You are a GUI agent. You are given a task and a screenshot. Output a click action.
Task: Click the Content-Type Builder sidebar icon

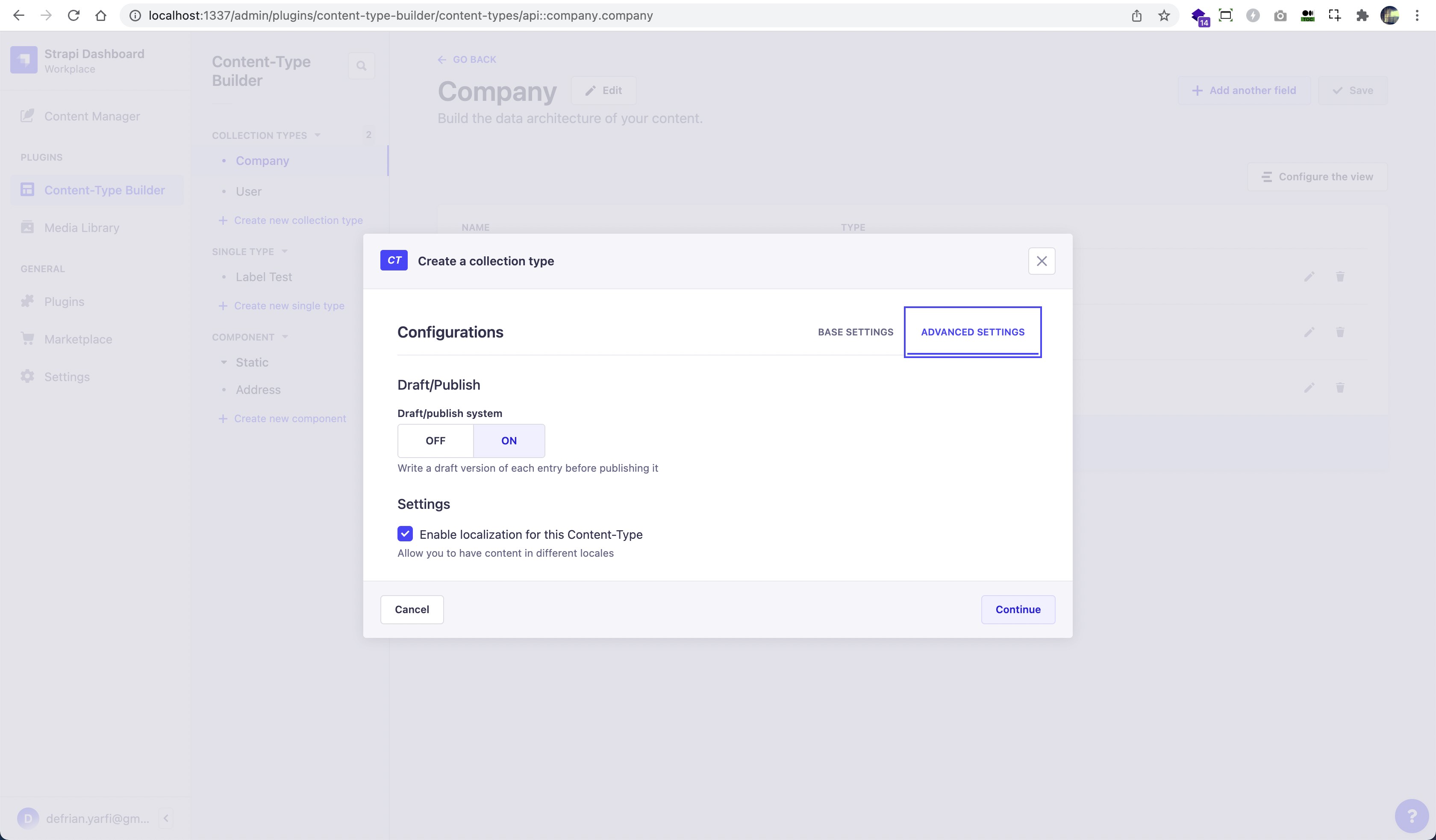tap(27, 189)
